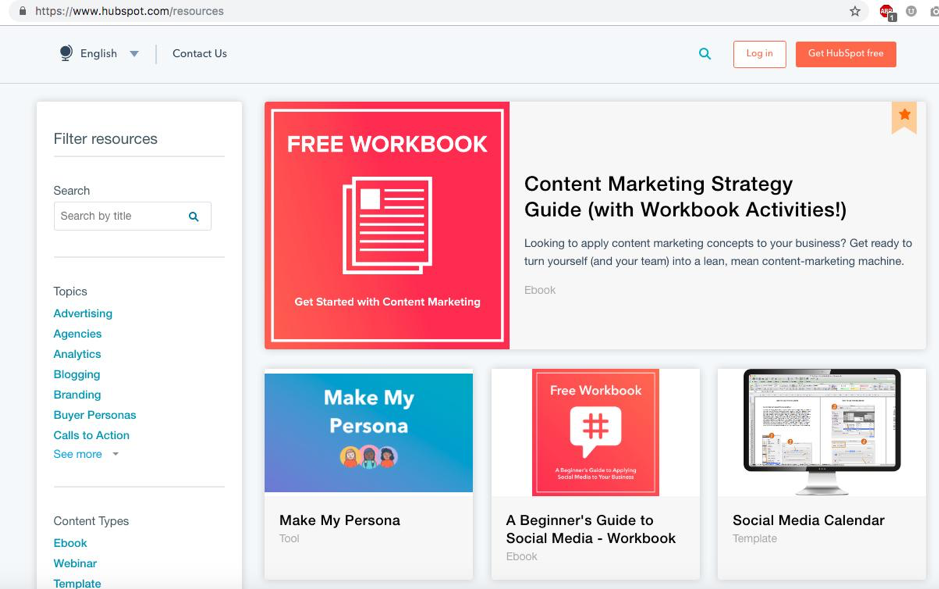Click the 'Ebook' tag under featured guide
Image resolution: width=939 pixels, height=589 pixels.
point(540,290)
